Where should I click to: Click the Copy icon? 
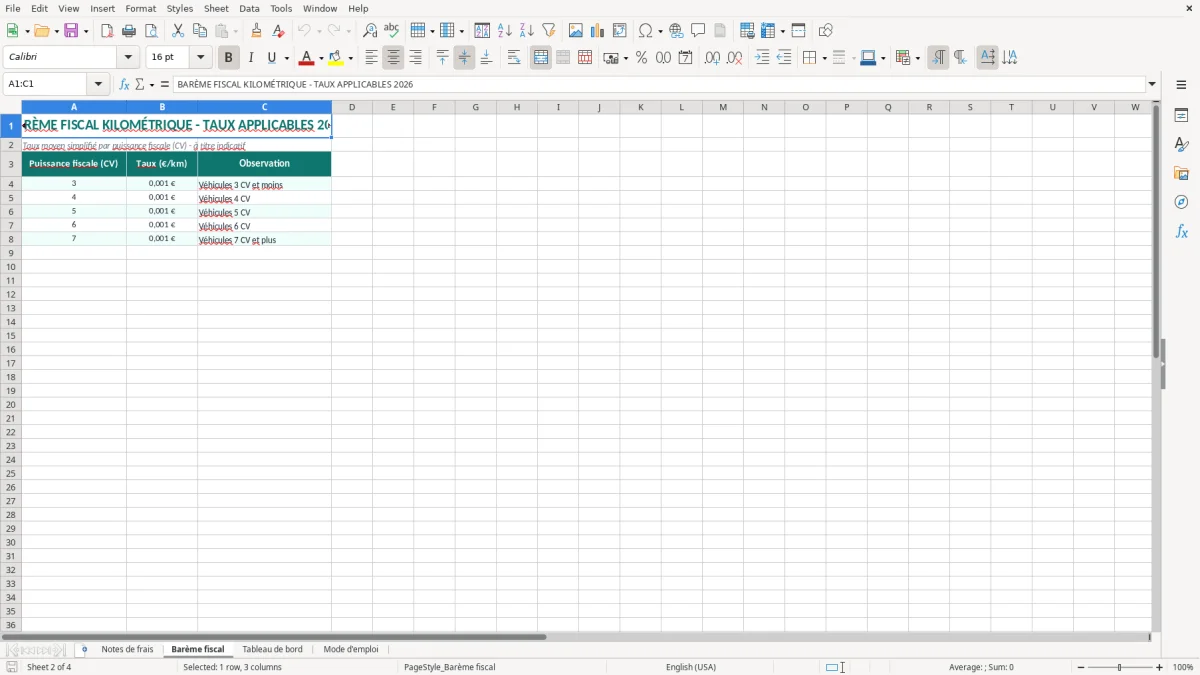click(x=200, y=31)
